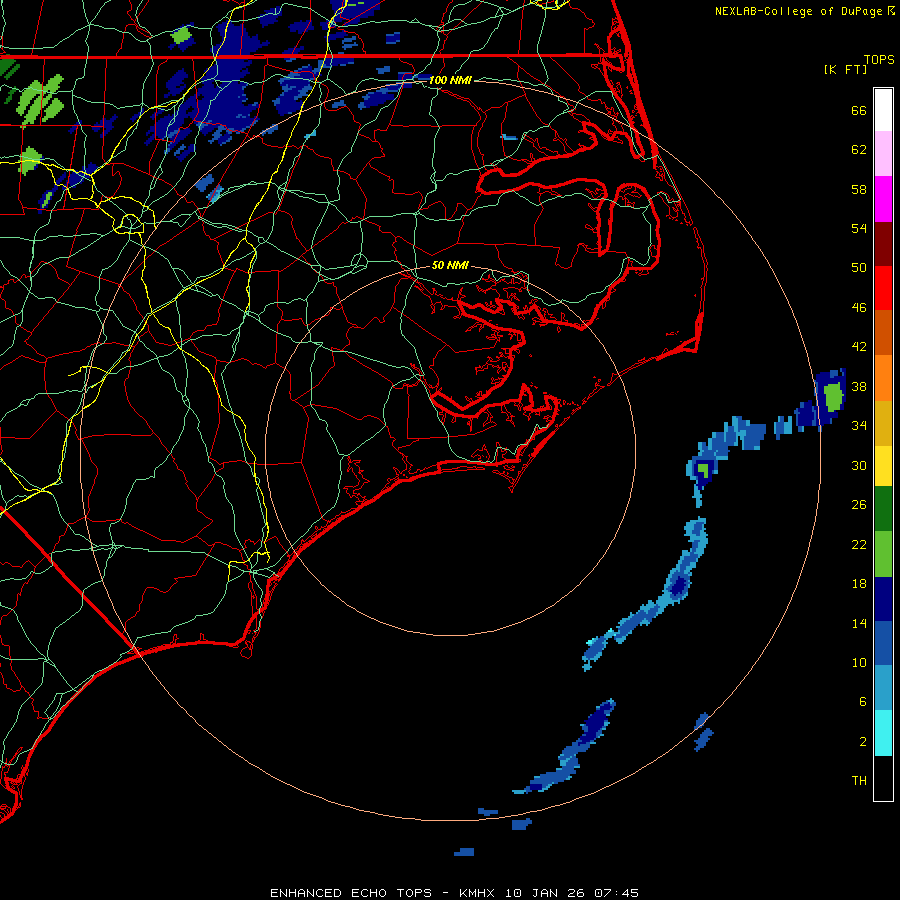Click the "TOPS" legend title
The image size is (900, 900).
(879, 60)
